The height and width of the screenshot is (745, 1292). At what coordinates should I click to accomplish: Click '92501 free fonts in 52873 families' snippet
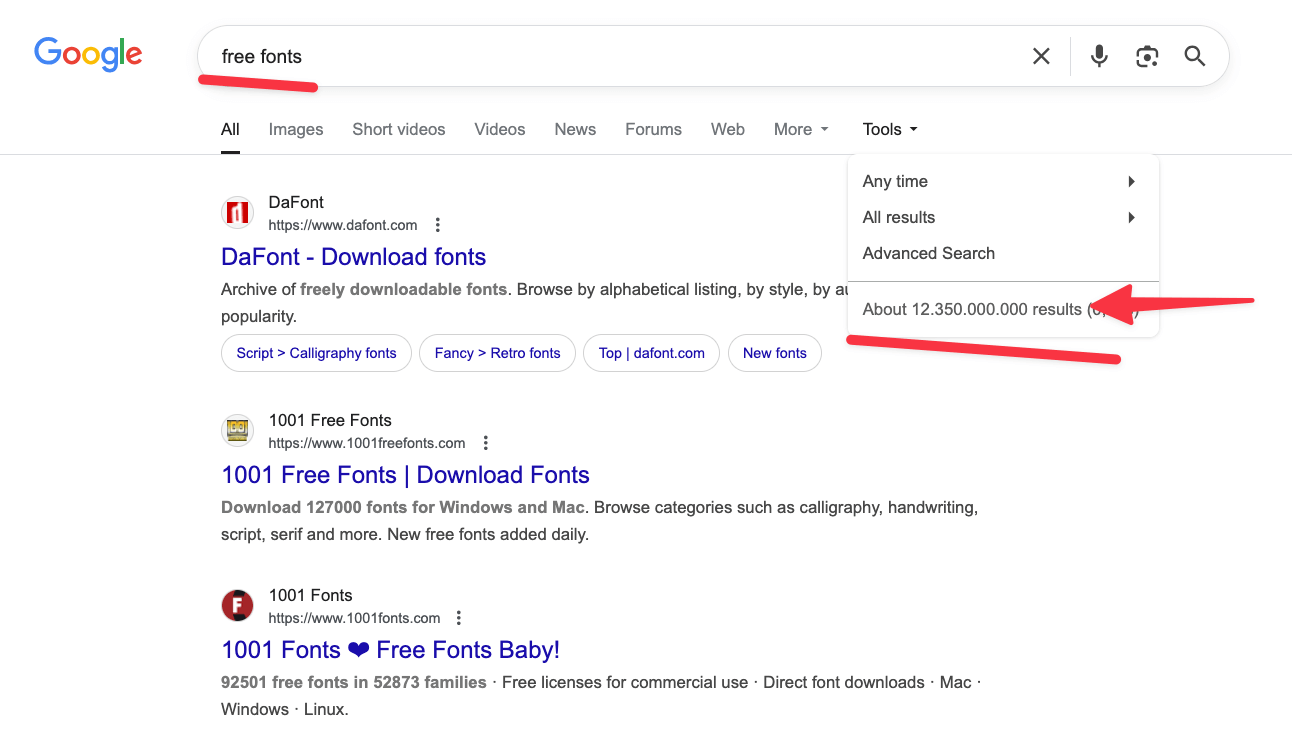point(354,682)
